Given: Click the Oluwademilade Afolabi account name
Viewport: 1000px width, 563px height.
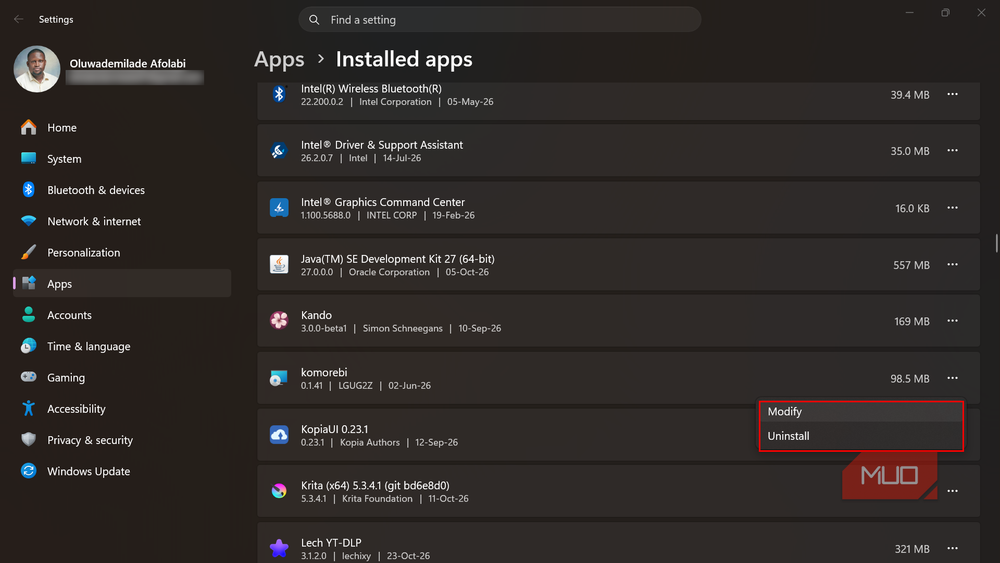Looking at the screenshot, I should [x=128, y=63].
